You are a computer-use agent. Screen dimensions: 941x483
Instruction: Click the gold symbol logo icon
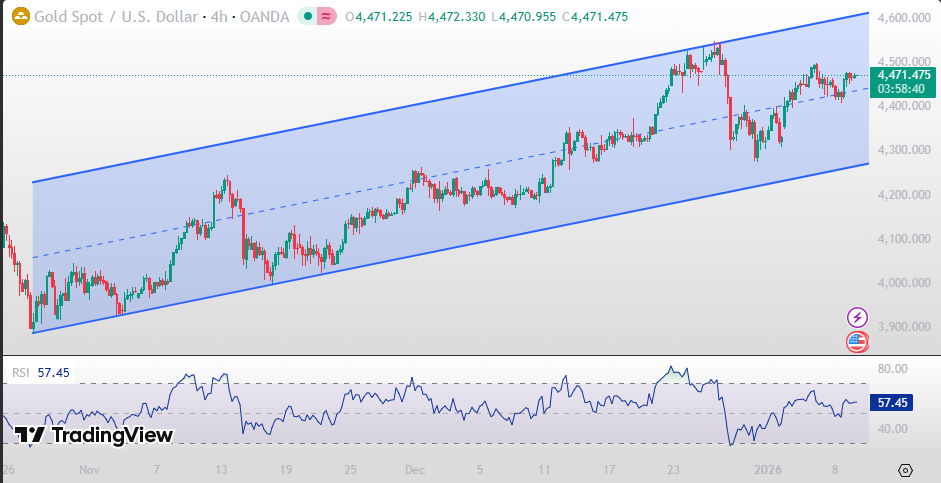point(17,16)
